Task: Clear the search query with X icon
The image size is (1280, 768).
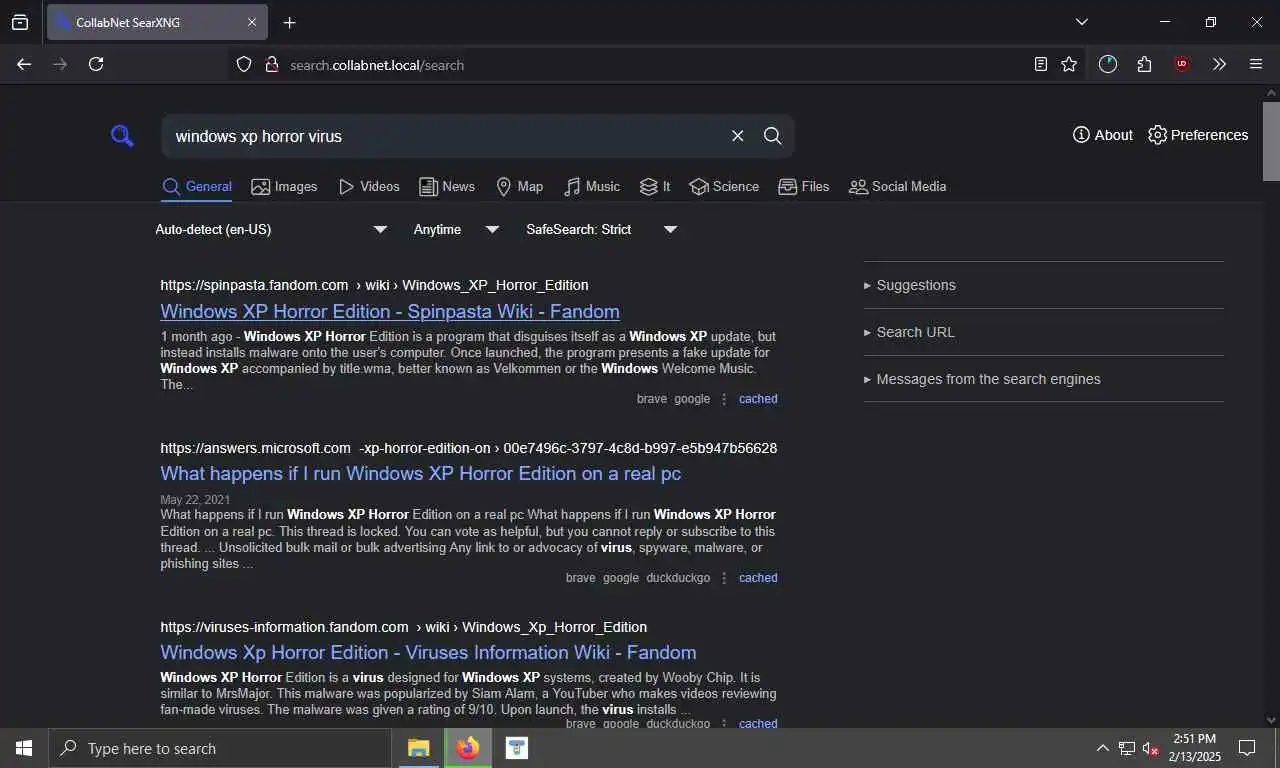Action: (738, 136)
